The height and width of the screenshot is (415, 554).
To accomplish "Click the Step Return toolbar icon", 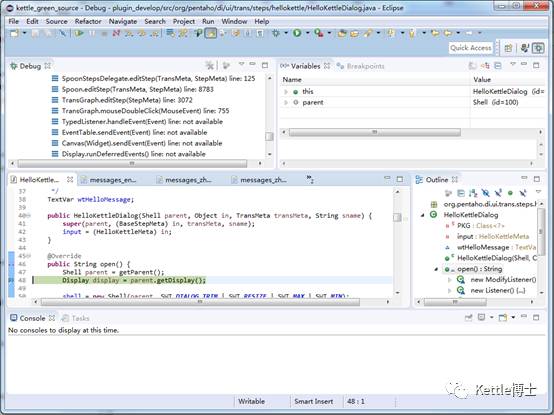I will [154, 33].
